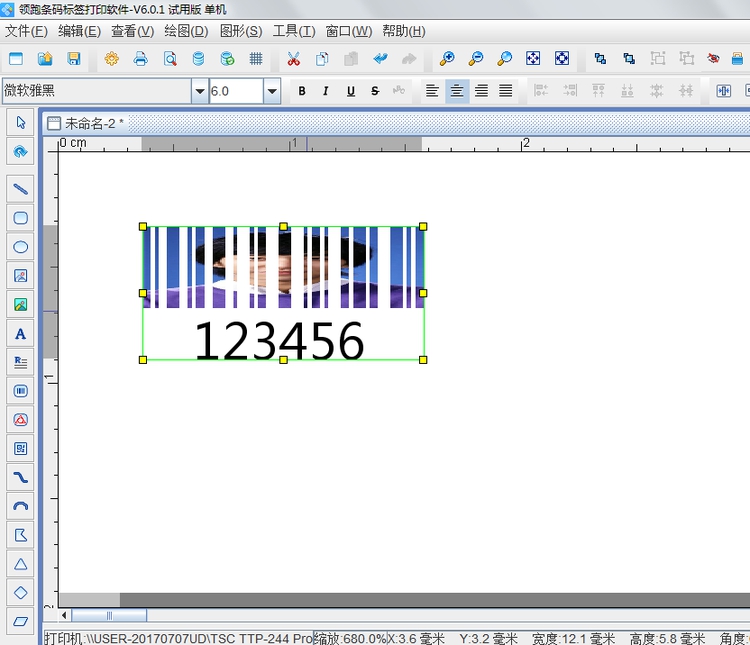Click the 123456 barcode object on canvas
Image resolution: width=750 pixels, height=645 pixels.
click(283, 292)
